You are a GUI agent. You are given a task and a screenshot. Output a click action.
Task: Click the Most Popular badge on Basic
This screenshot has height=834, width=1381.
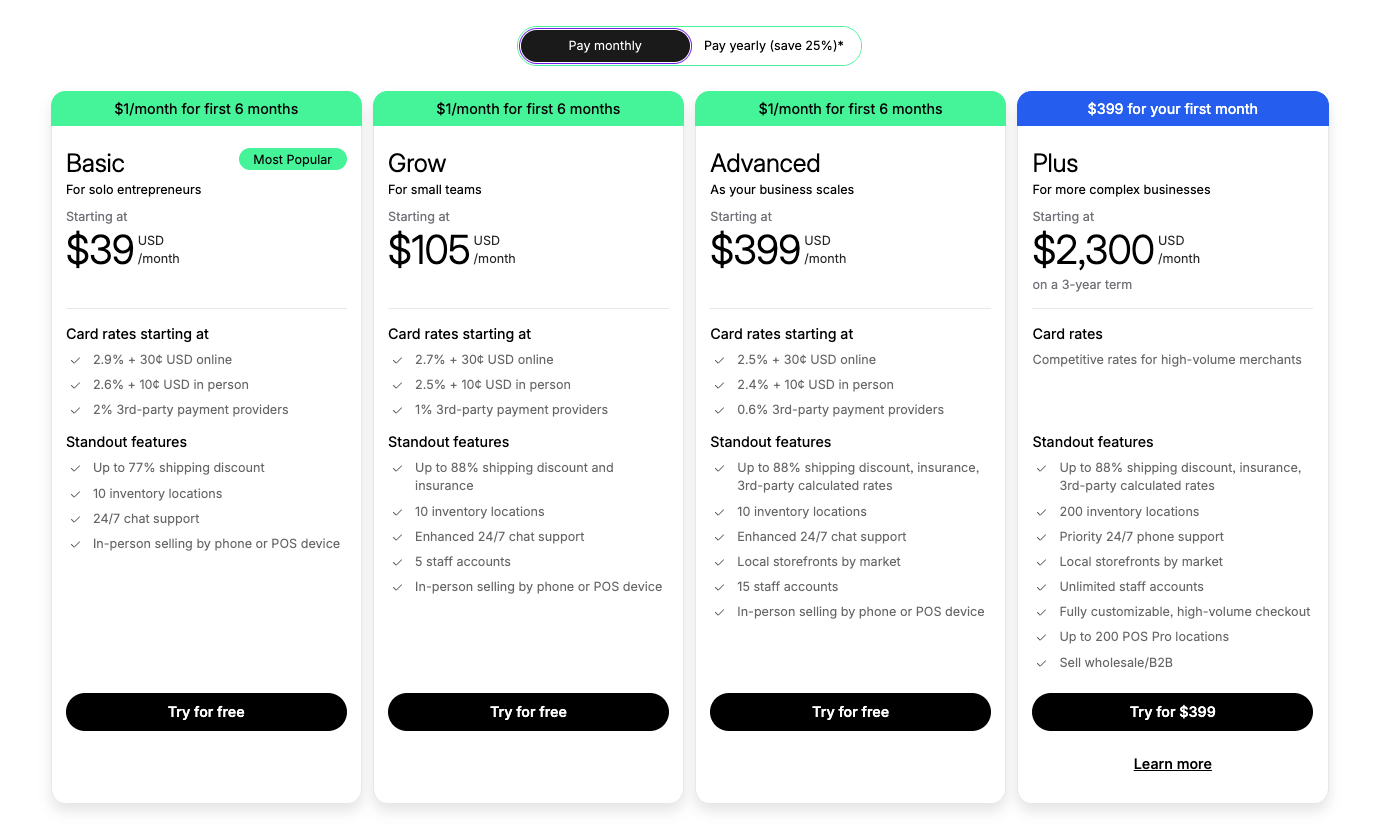point(292,159)
